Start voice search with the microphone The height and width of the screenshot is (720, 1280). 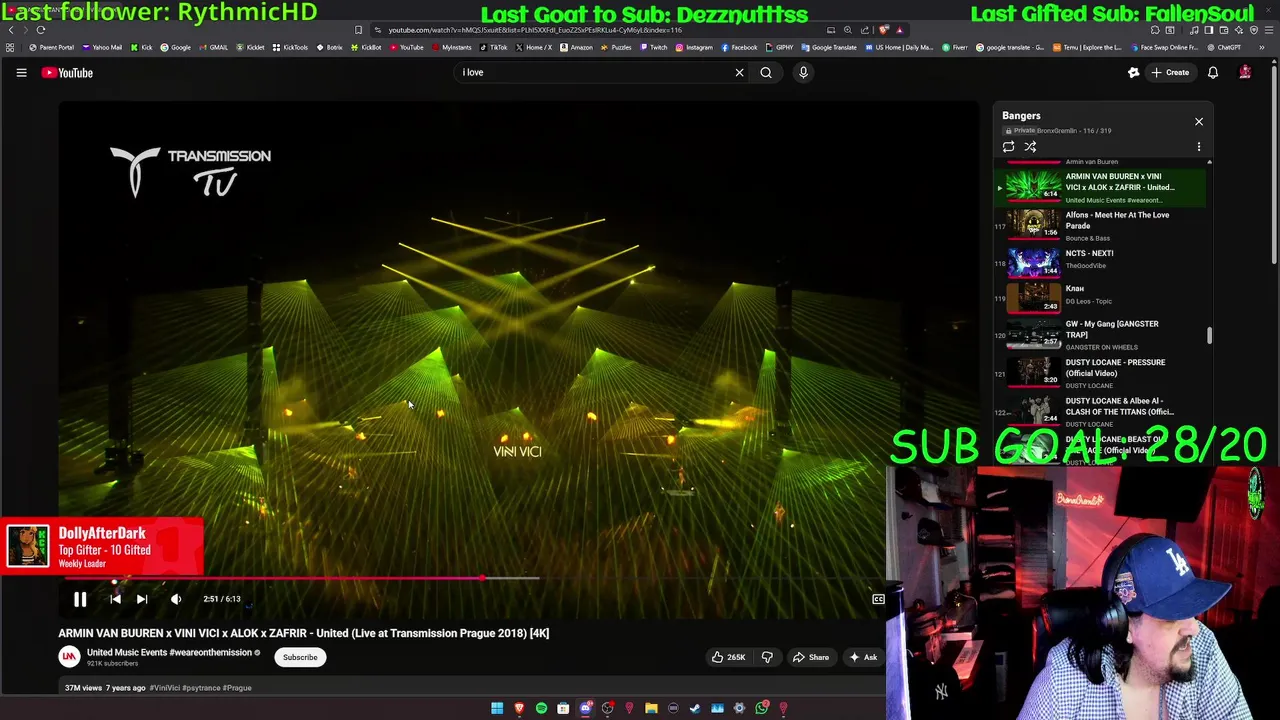click(x=803, y=72)
